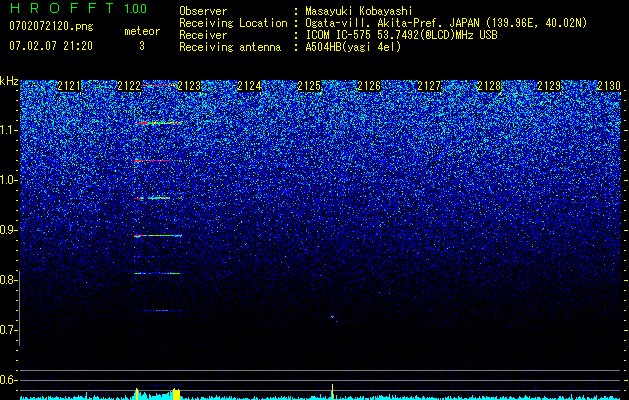
Task: Click the 2130 time label
Action: pyautogui.click(x=609, y=86)
